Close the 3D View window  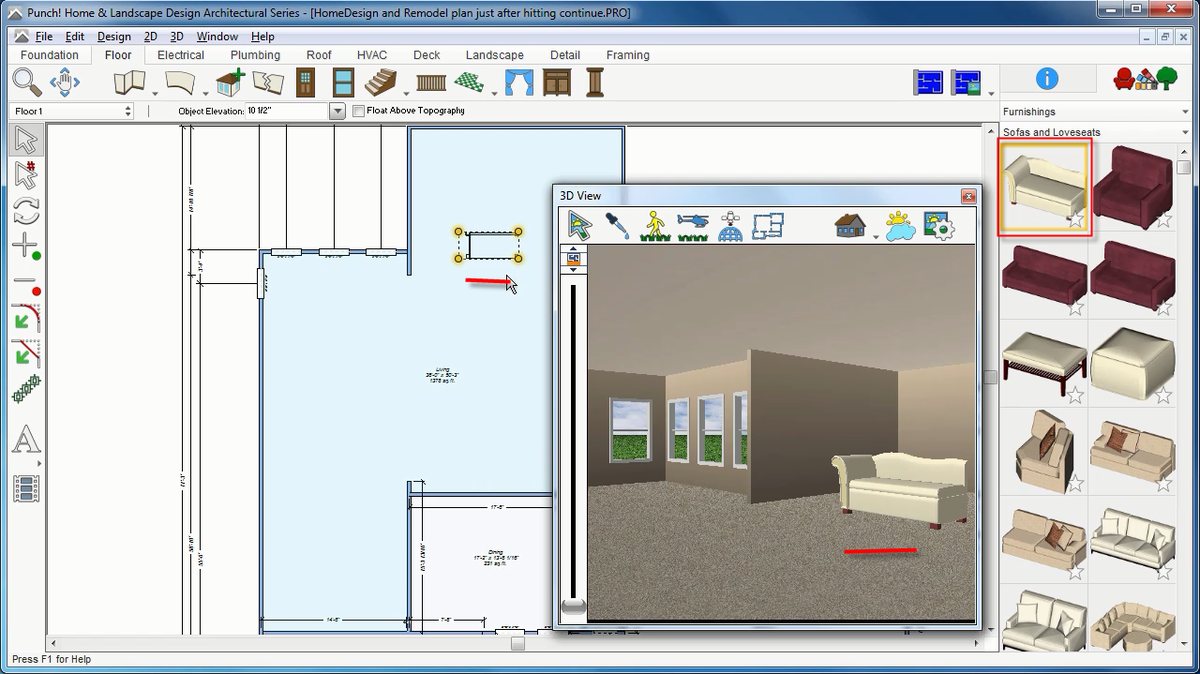[x=967, y=196]
